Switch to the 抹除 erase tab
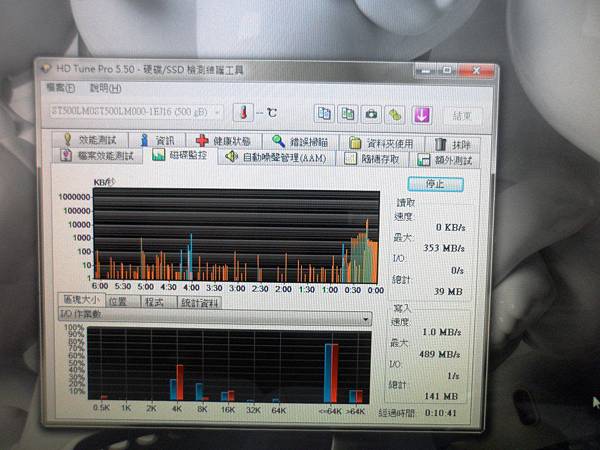Viewport: 600px width, 450px height. pyautogui.click(x=452, y=145)
